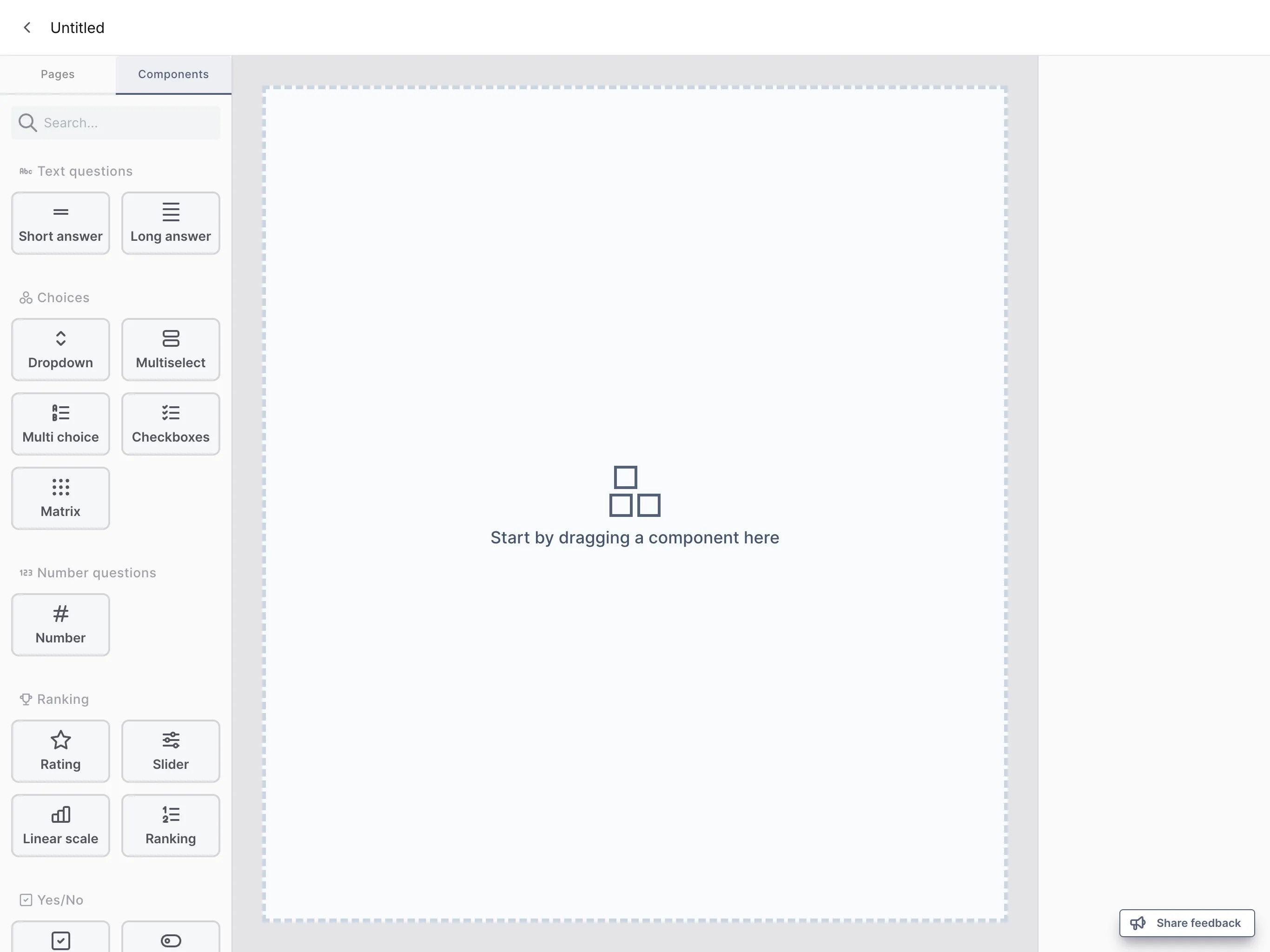1270x952 pixels.
Task: Select the checkbox tile under Yes/No
Action: coord(60,937)
